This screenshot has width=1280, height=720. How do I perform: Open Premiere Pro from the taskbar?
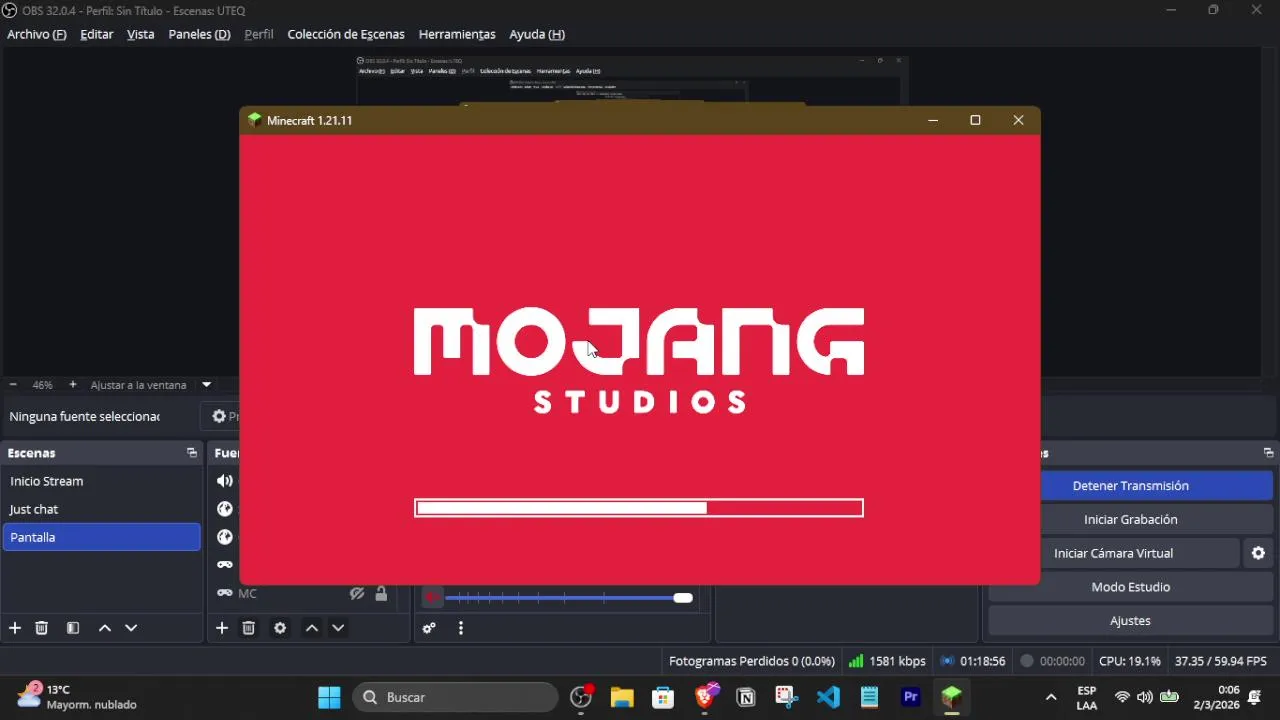[x=910, y=697]
